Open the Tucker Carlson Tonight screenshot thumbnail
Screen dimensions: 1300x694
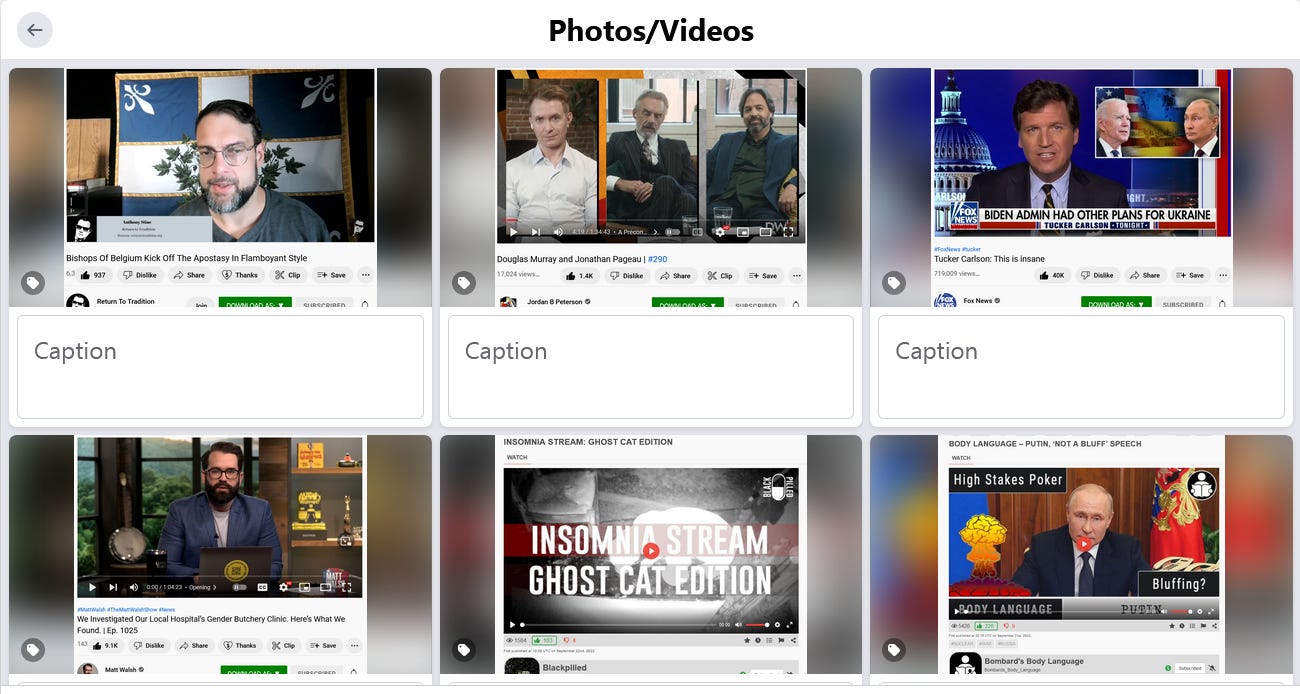(x=1081, y=187)
